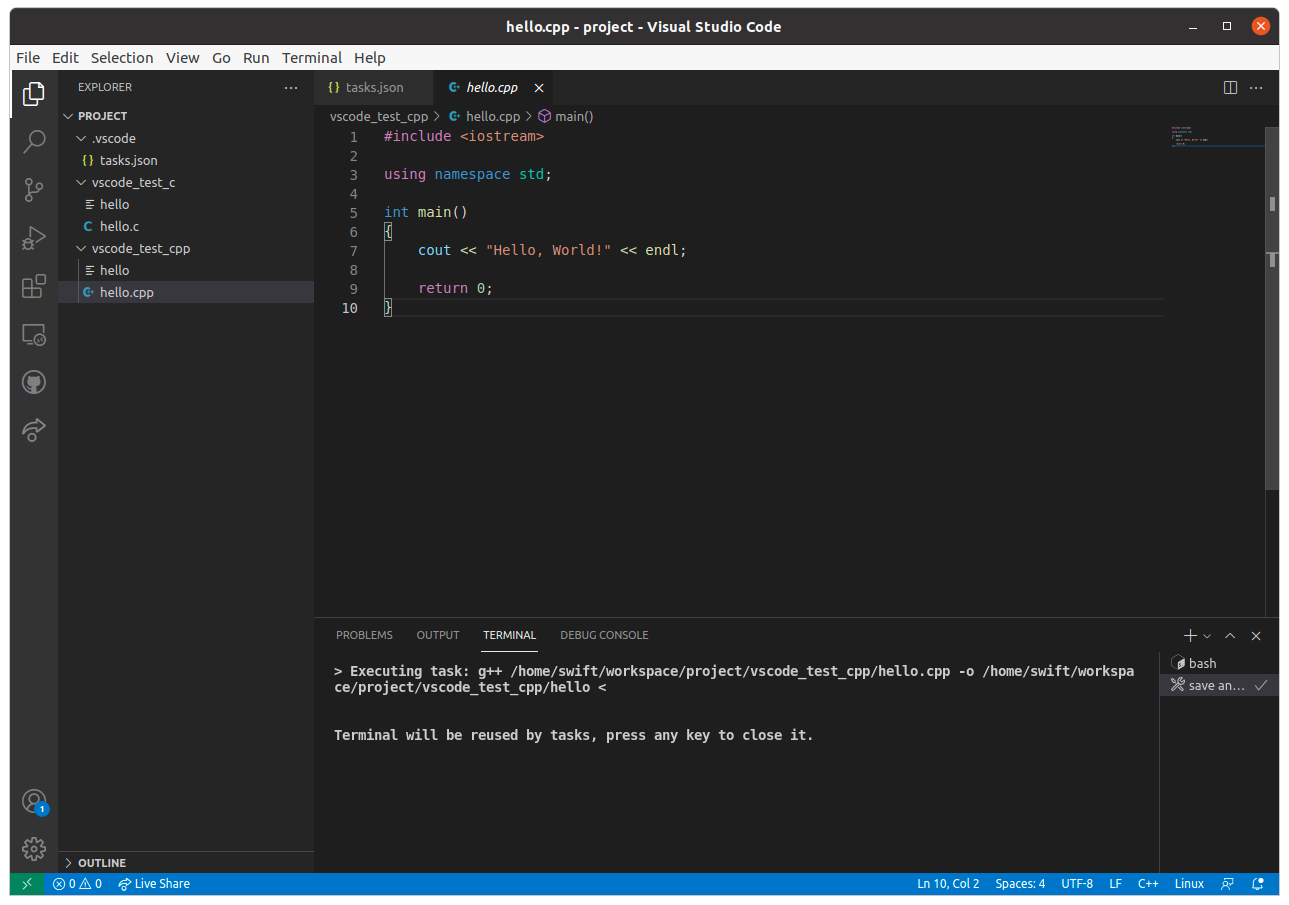Select the bash terminal entry

pos(1219,663)
